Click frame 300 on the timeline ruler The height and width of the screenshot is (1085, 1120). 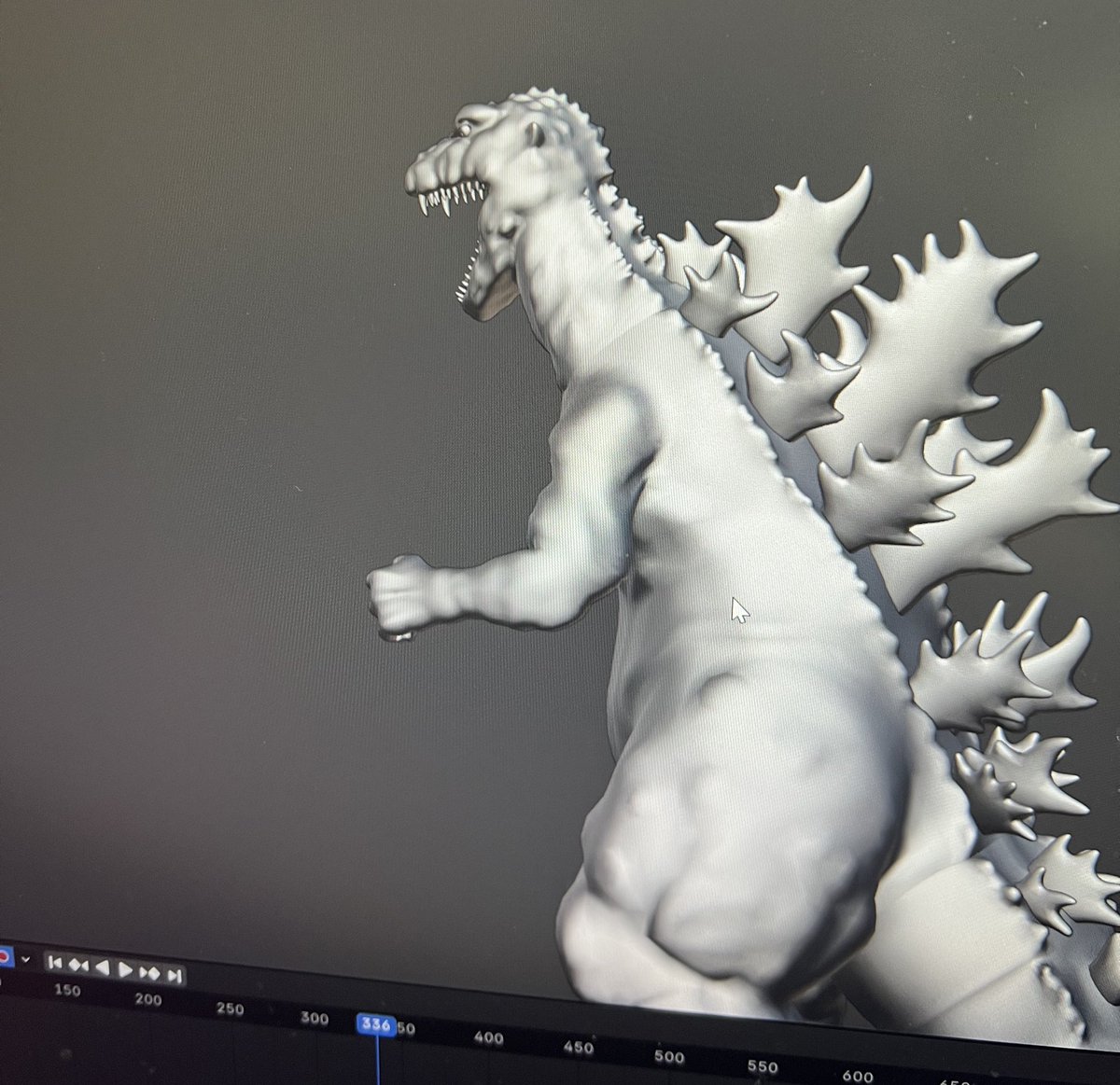pyautogui.click(x=315, y=1018)
